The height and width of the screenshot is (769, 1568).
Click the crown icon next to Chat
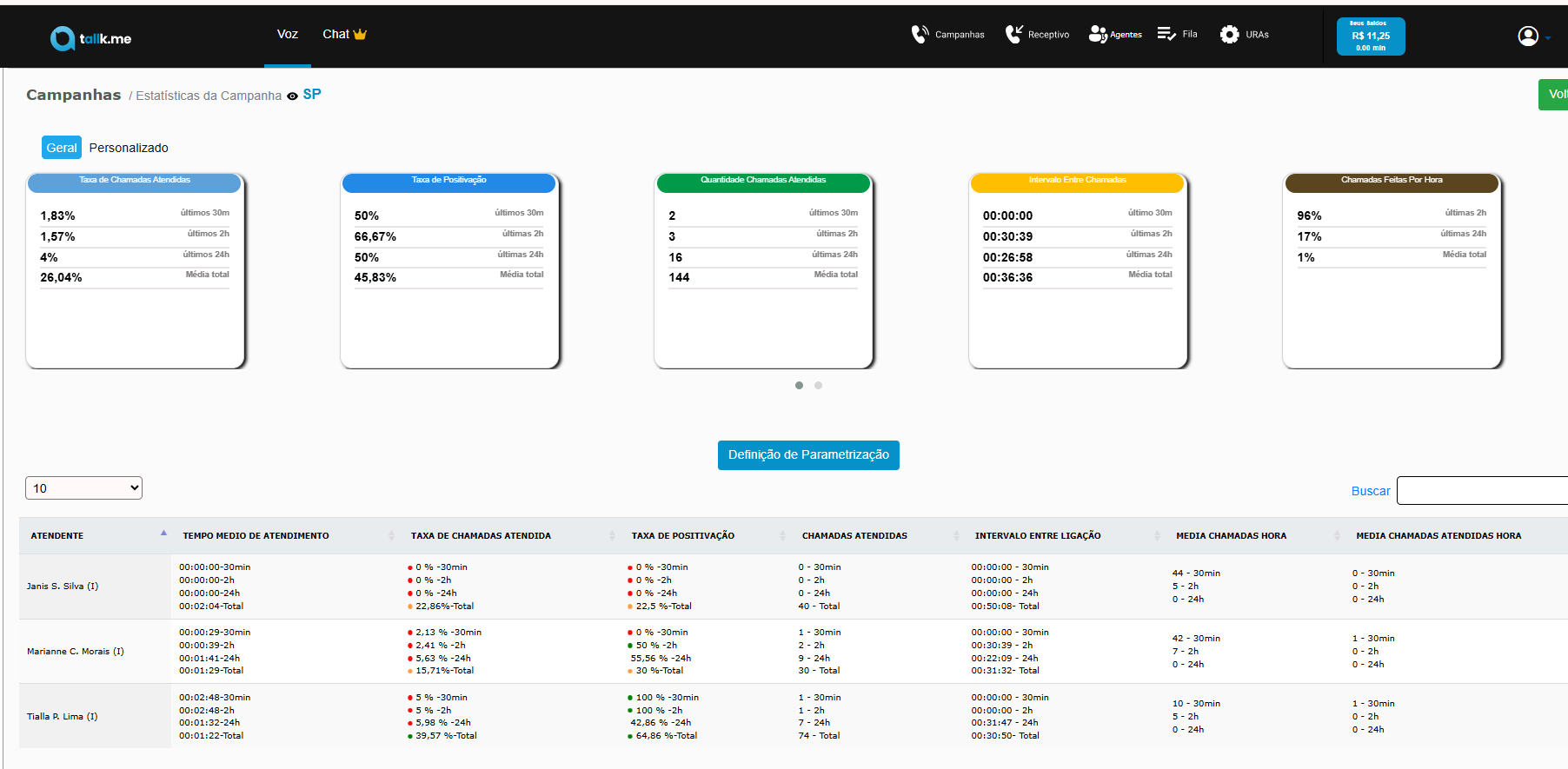coord(360,34)
